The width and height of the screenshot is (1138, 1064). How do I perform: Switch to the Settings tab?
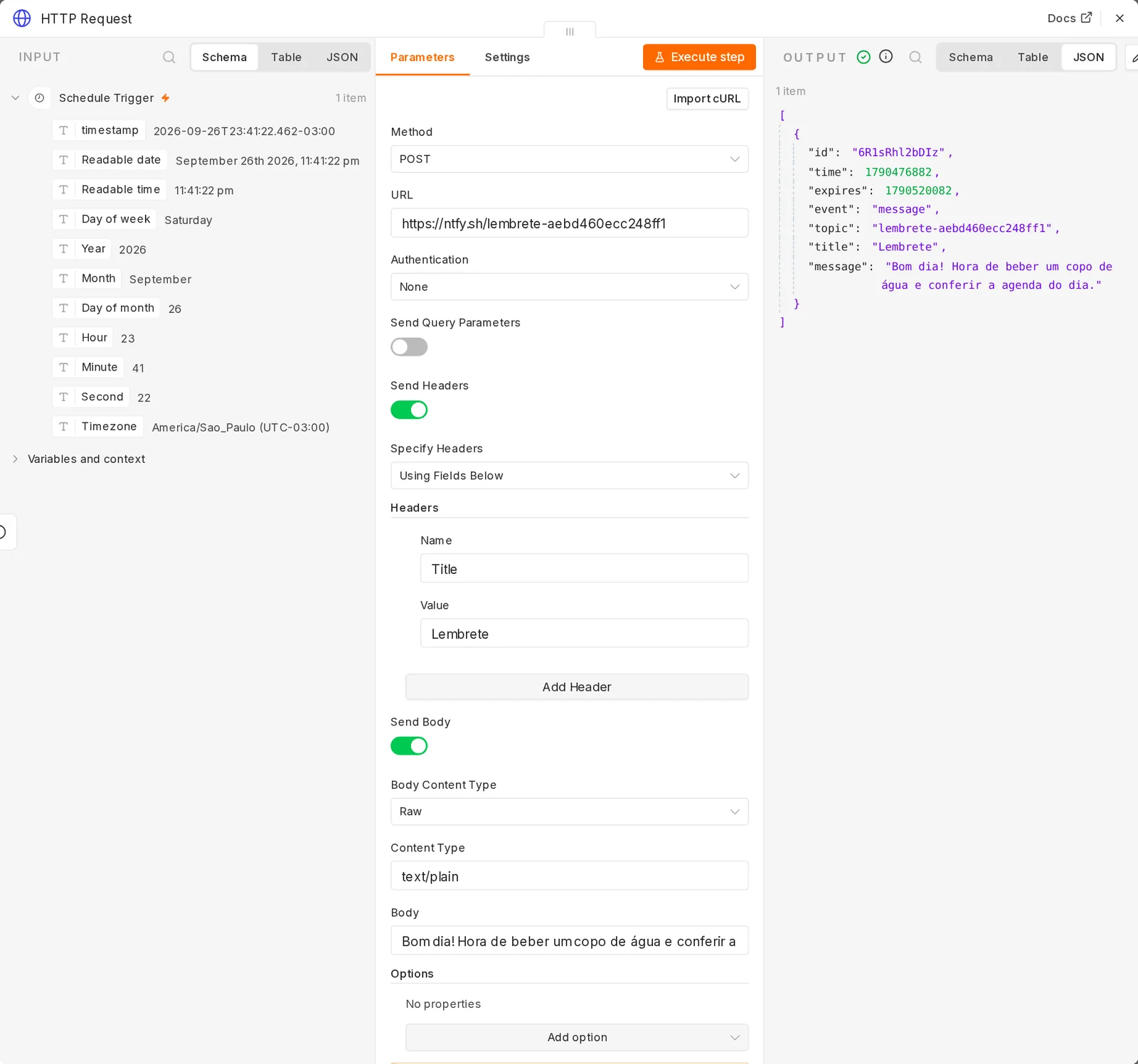pos(507,57)
